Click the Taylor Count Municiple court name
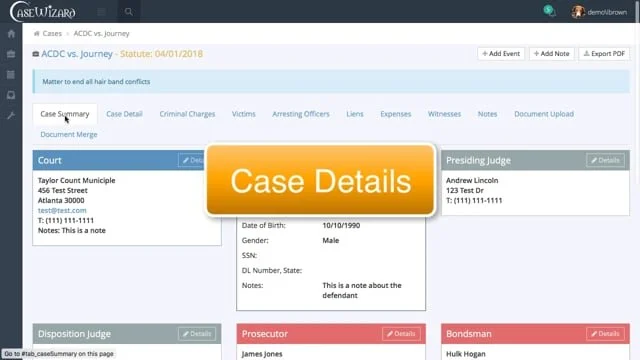This screenshot has width=640, height=360. pyautogui.click(x=76, y=180)
